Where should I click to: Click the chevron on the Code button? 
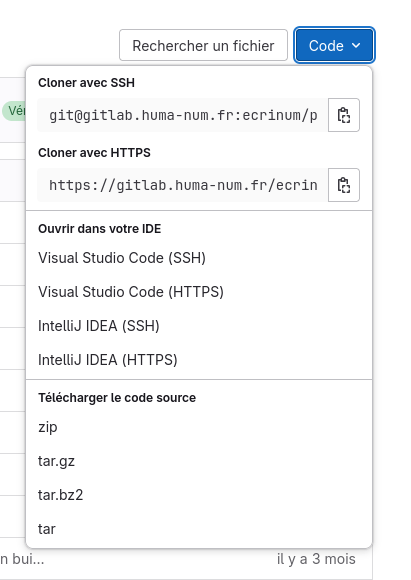point(356,45)
